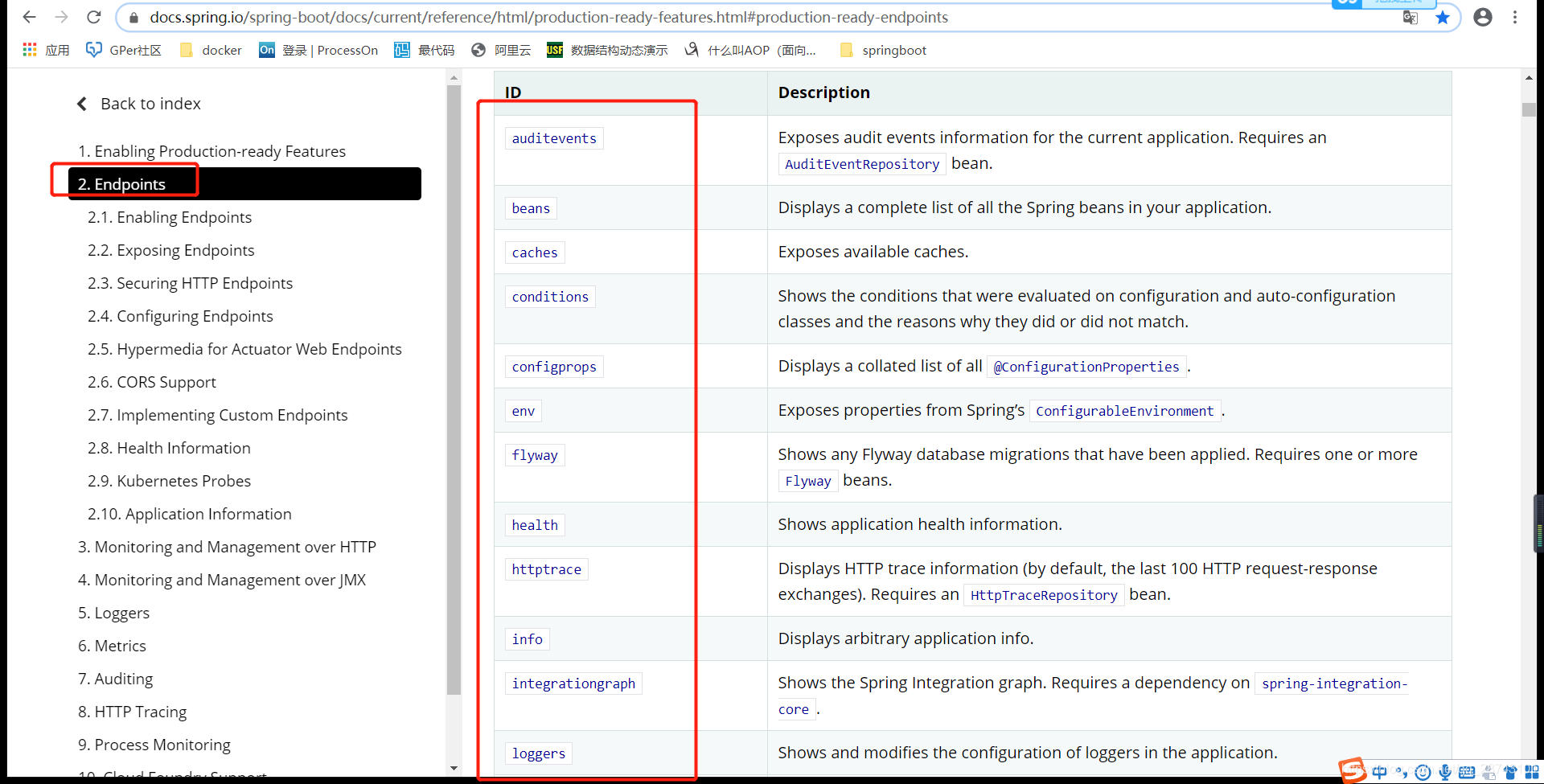Click the bookmark star icon
1544x784 pixels.
pyautogui.click(x=1443, y=18)
